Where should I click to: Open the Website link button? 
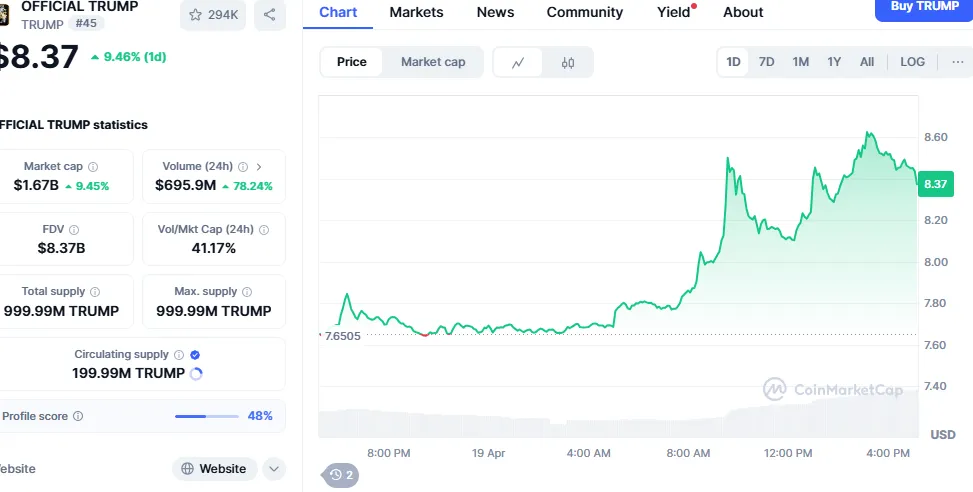click(214, 469)
